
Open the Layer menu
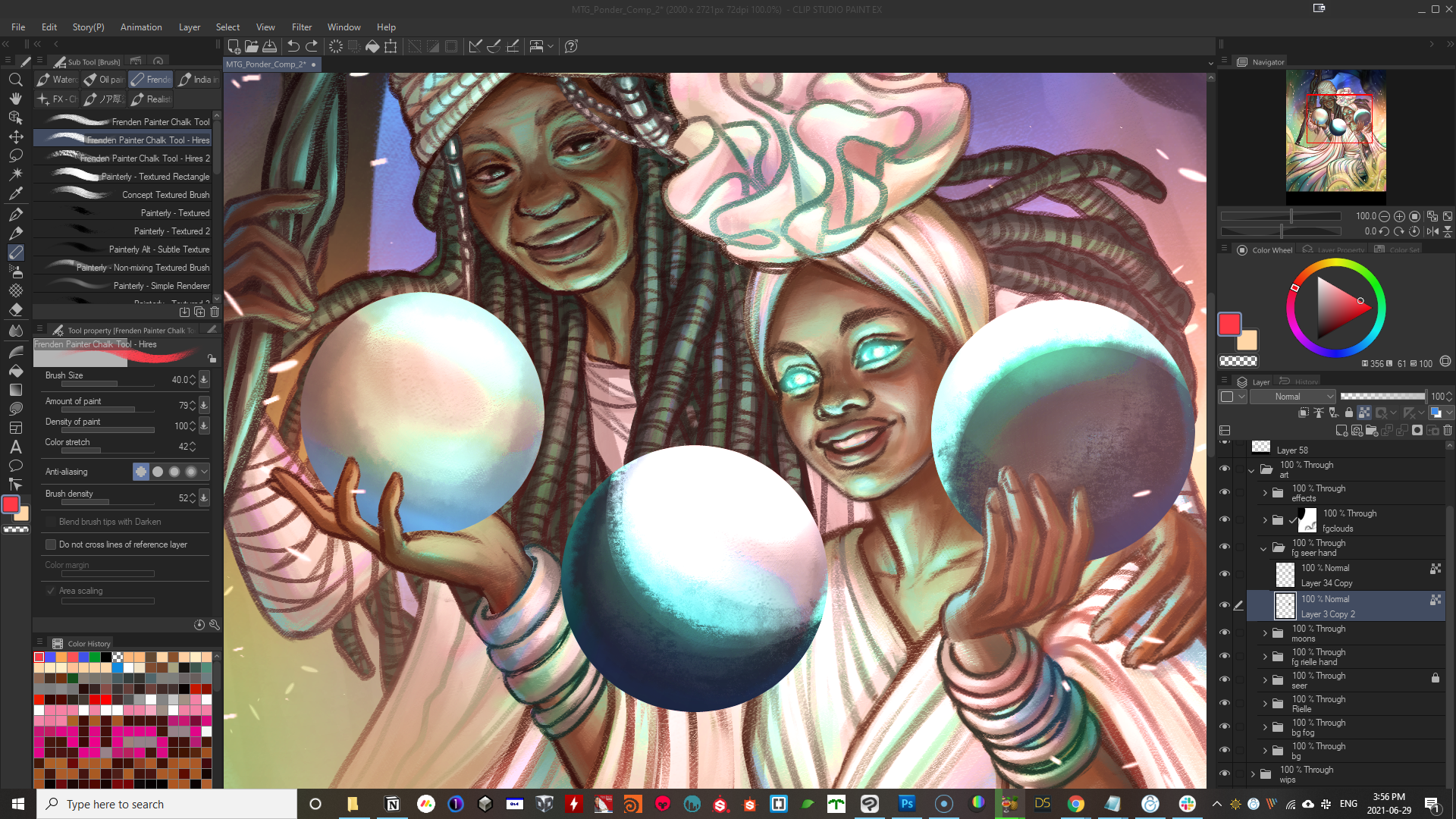[190, 27]
